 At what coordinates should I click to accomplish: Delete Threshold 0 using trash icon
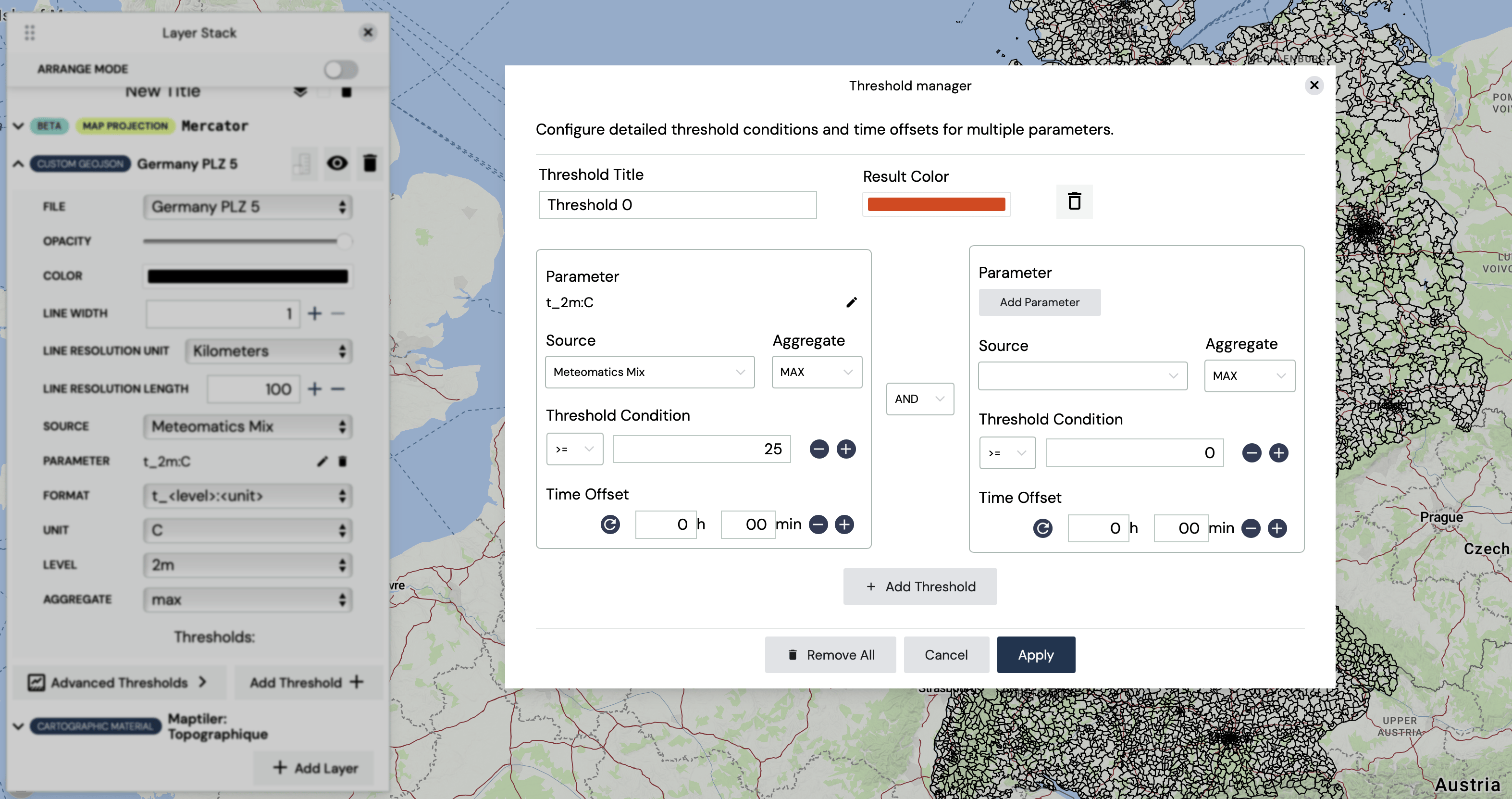1074,201
